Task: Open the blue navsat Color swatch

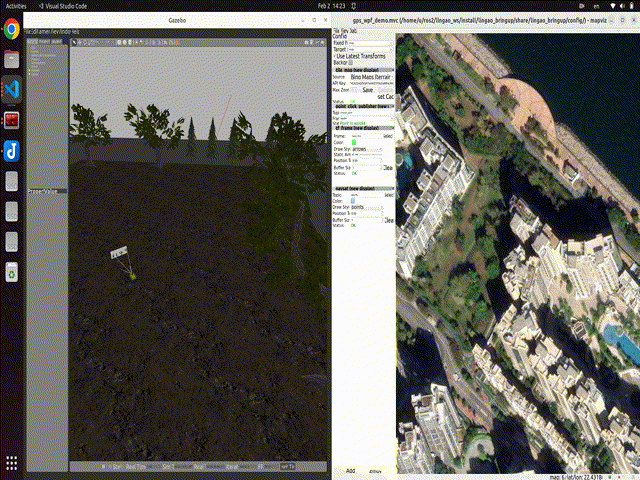Action: pyautogui.click(x=353, y=200)
